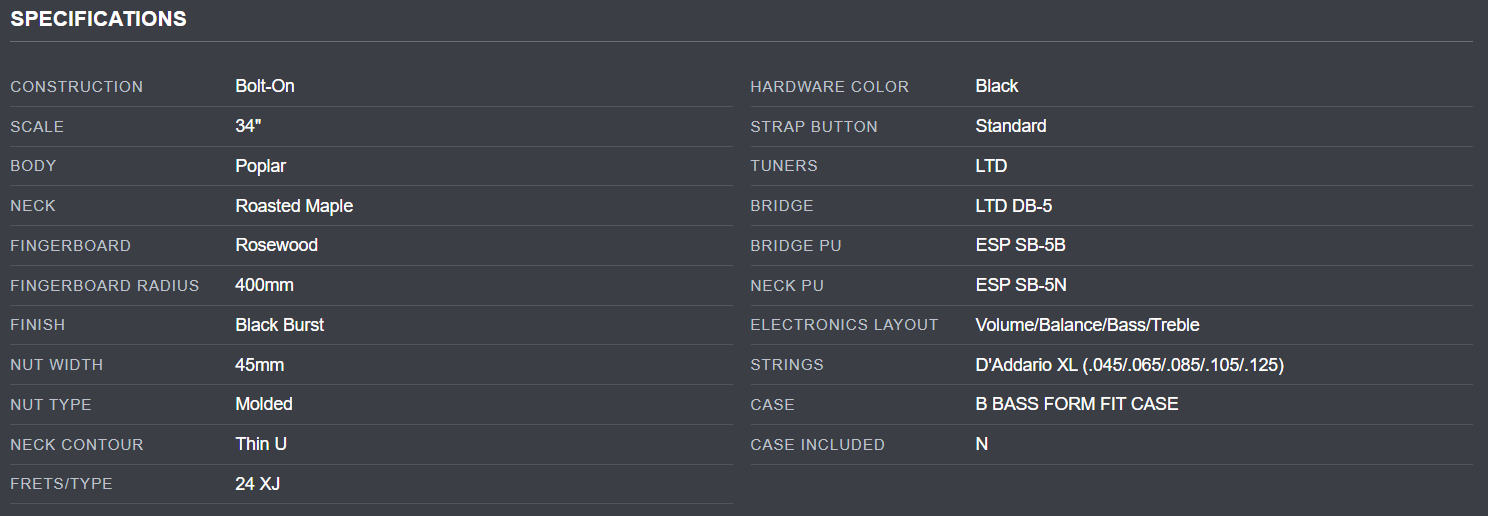Select the Poplar body value
1488x516 pixels.
tap(261, 166)
